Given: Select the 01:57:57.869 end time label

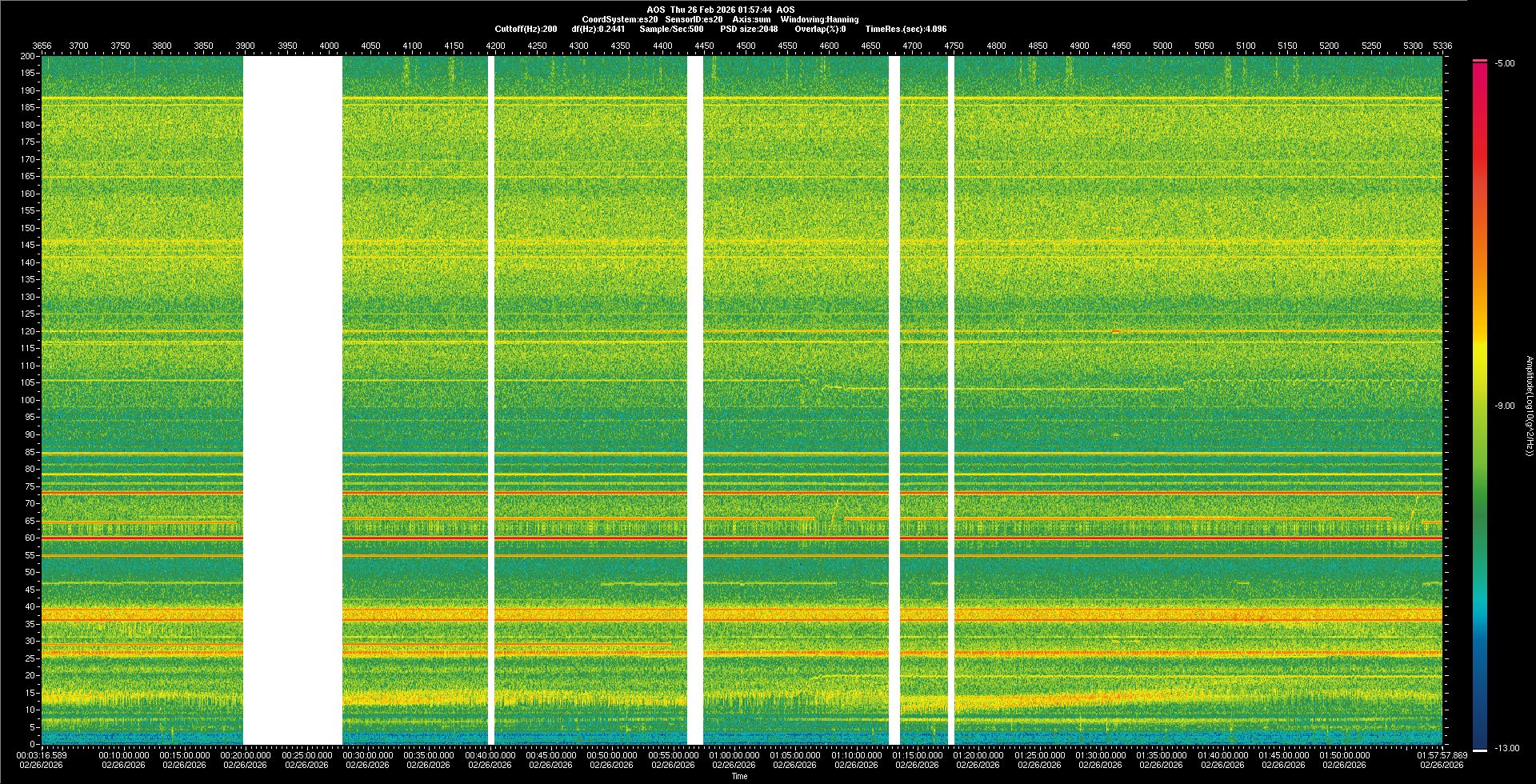Looking at the screenshot, I should tap(1442, 754).
